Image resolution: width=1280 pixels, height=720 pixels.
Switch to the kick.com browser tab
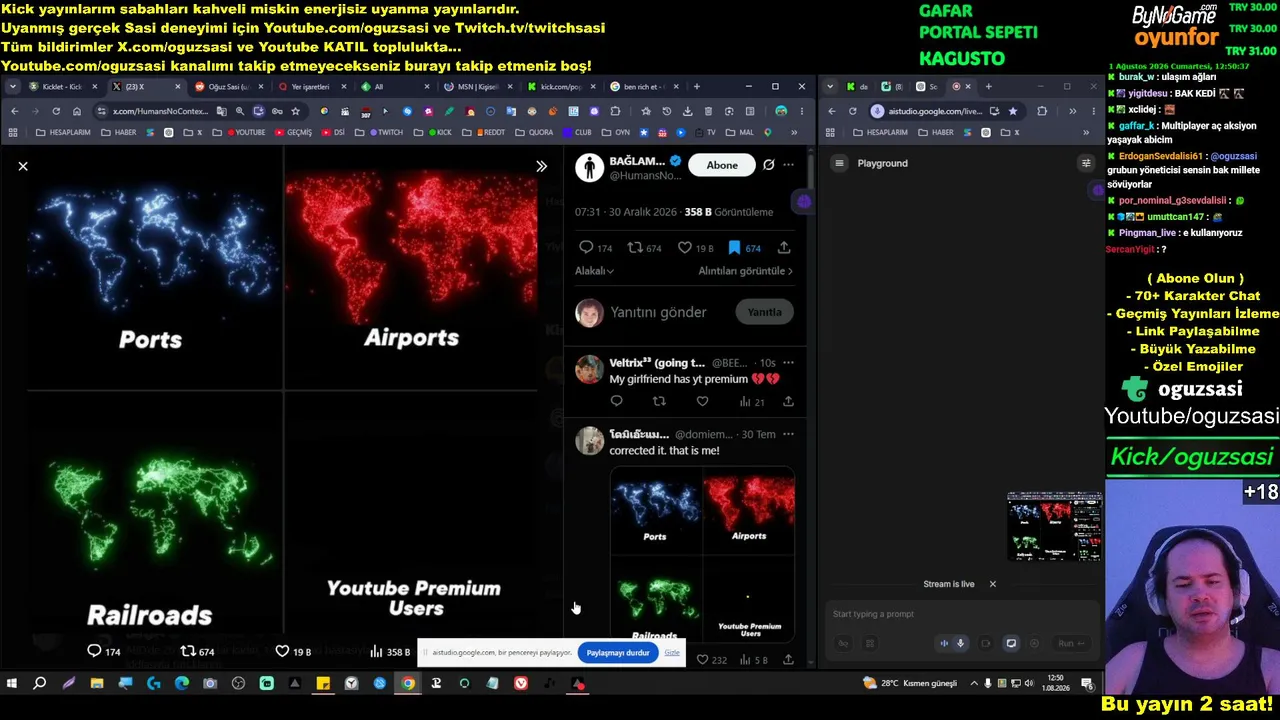[x=560, y=87]
